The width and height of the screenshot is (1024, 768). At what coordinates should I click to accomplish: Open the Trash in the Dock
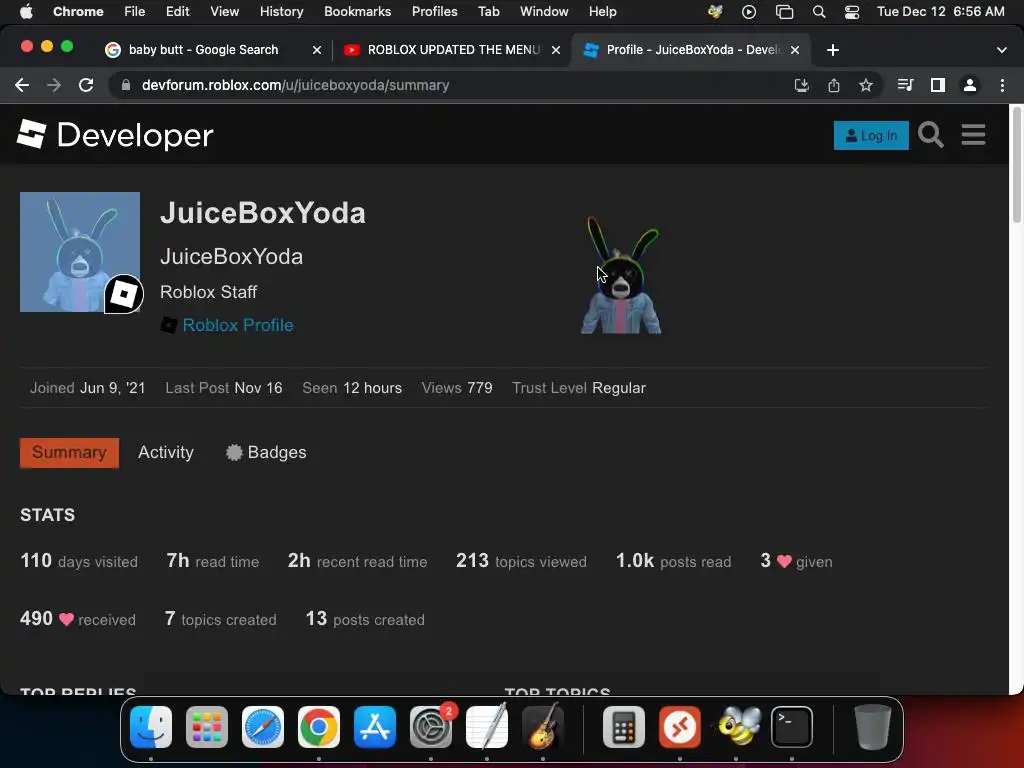click(x=872, y=727)
